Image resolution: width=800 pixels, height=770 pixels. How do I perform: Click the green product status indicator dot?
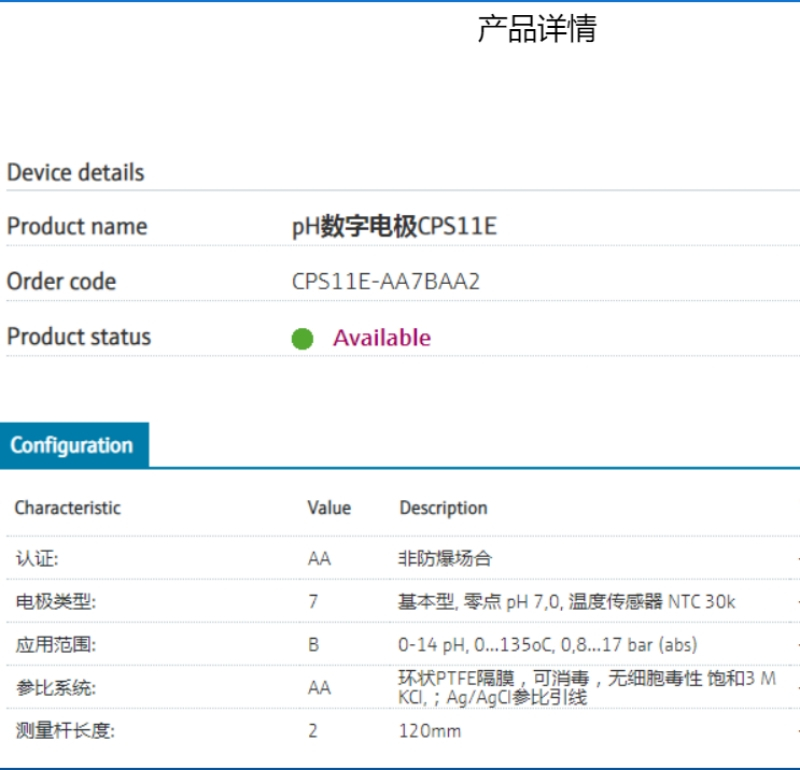pyautogui.click(x=302, y=339)
